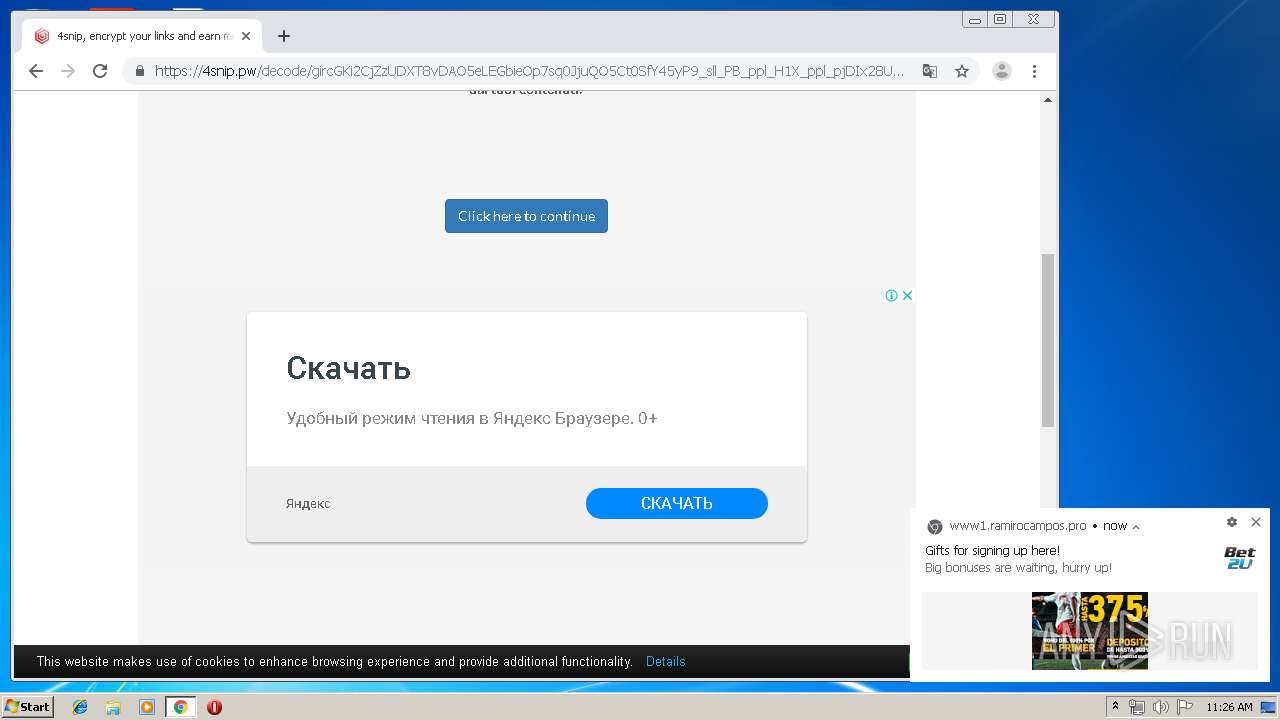Click the Скачать ad headline
The width and height of the screenshot is (1280, 720).
click(x=348, y=368)
